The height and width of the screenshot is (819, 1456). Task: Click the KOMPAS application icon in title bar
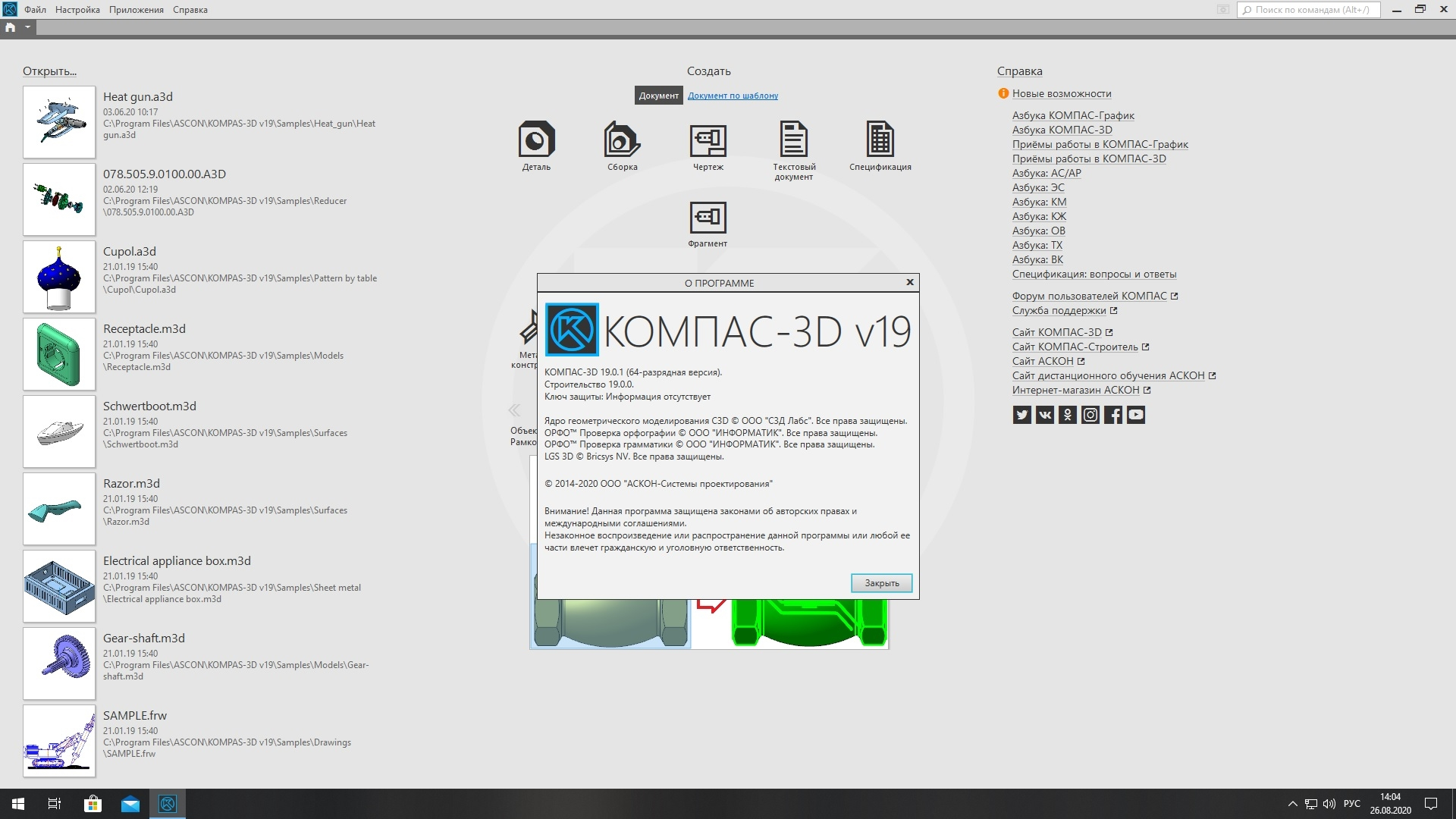point(9,9)
